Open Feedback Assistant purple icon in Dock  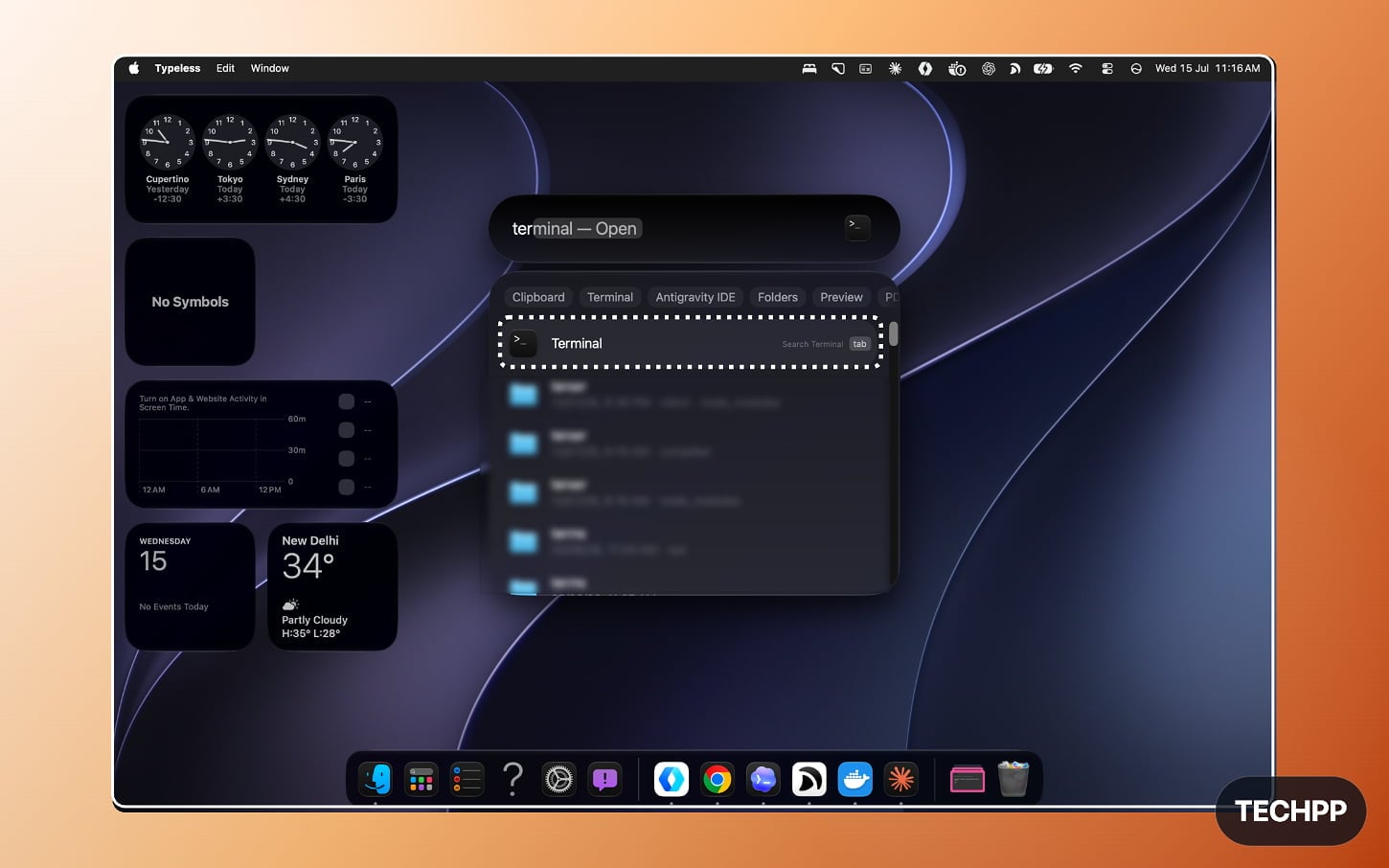604,779
